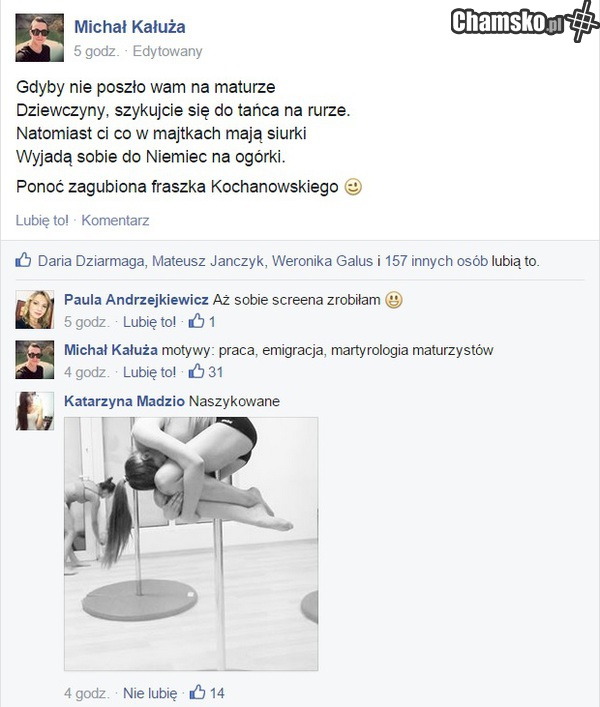This screenshot has height=707, width=600.
Task: Click the thumbs-up icon showing 31 likes
Action: click(197, 372)
